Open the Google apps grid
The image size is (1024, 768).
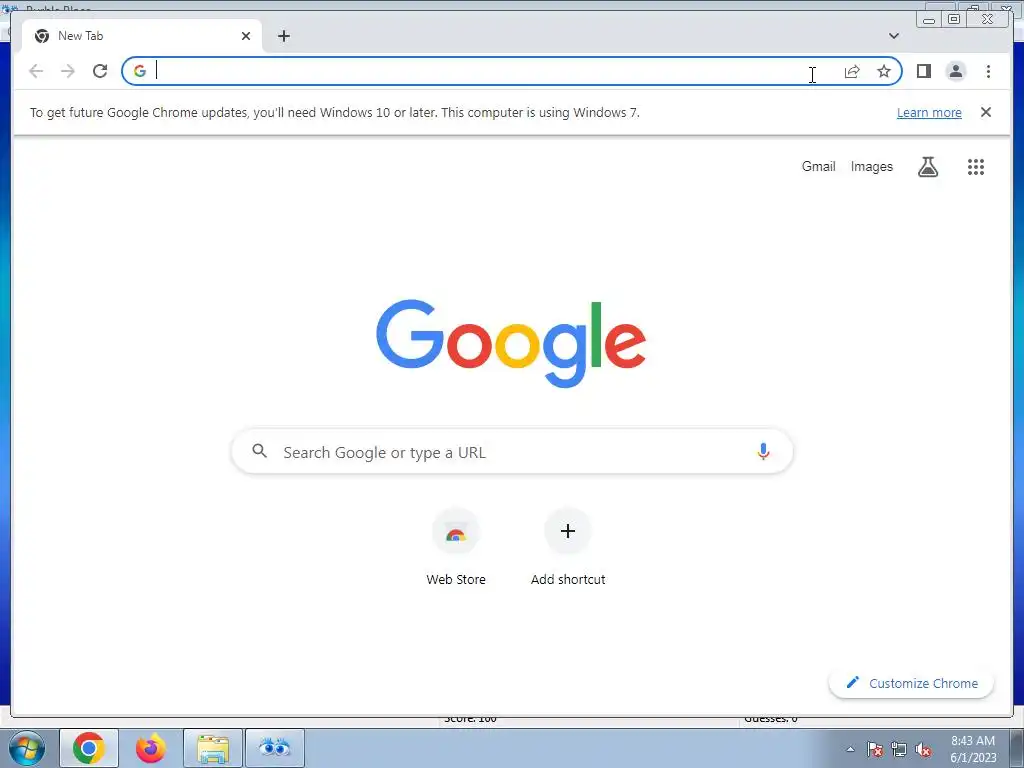click(x=976, y=167)
